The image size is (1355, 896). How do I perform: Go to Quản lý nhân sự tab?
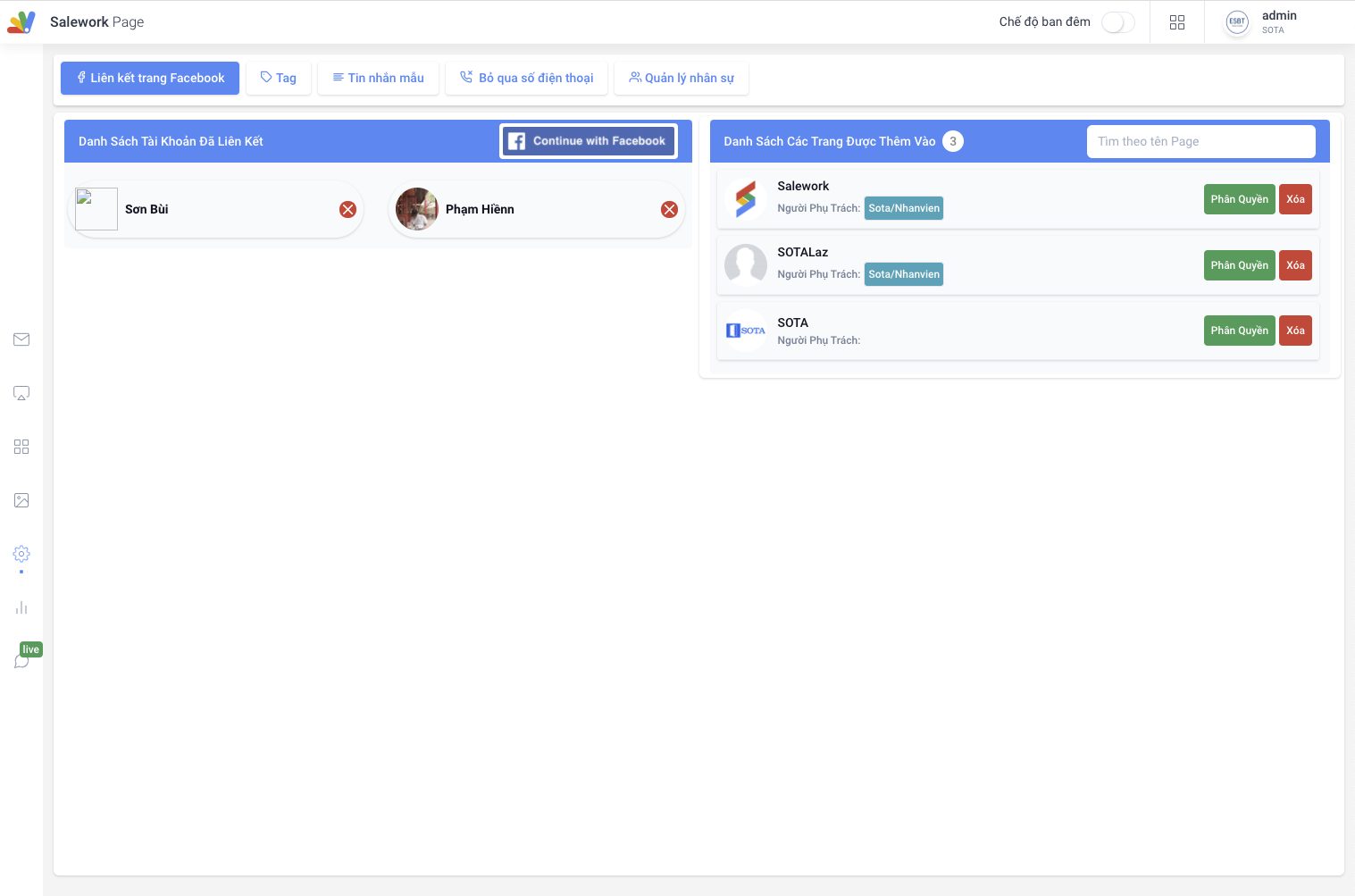coord(682,78)
